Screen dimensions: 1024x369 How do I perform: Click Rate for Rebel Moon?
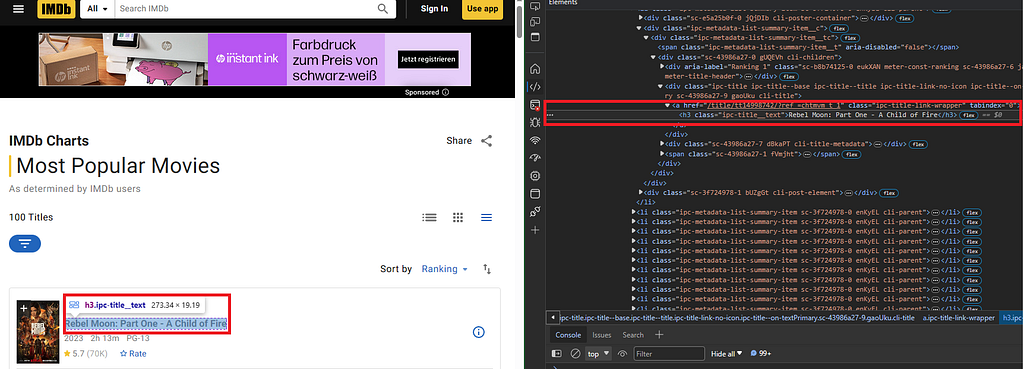tap(133, 353)
